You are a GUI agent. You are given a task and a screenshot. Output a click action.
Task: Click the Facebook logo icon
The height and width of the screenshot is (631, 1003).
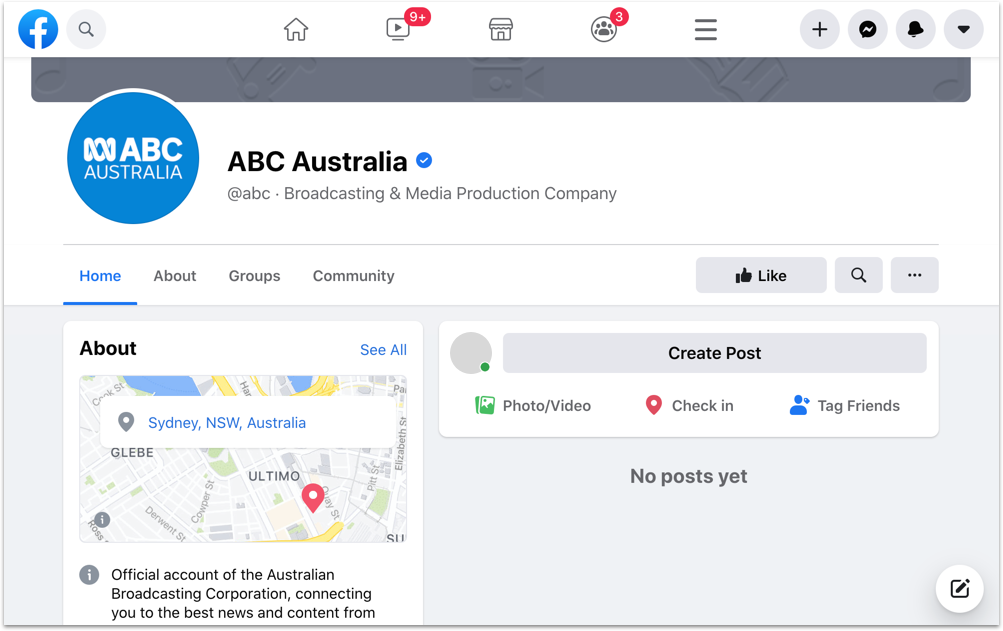click(38, 30)
